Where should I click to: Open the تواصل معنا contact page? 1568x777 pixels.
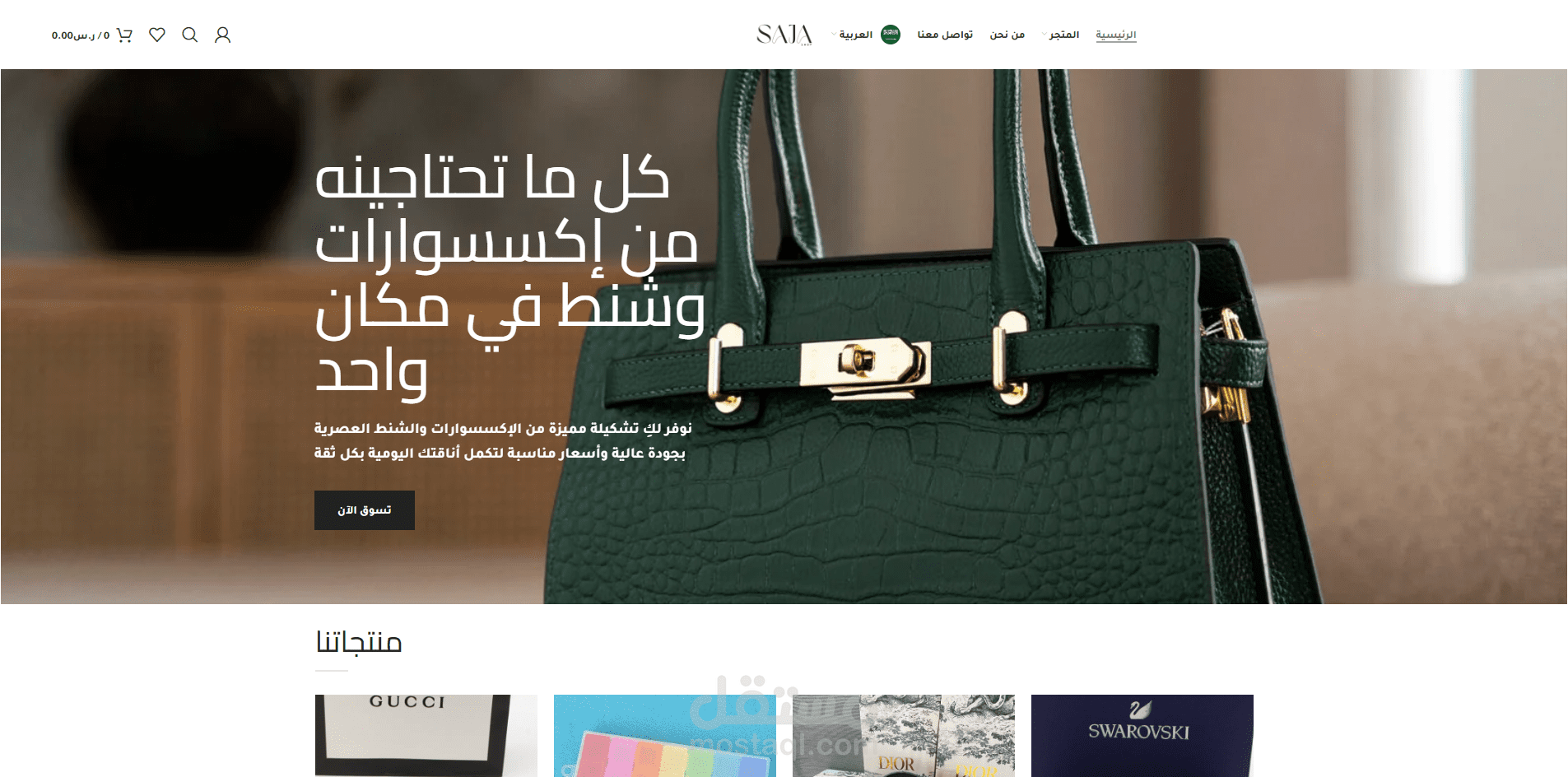945,35
